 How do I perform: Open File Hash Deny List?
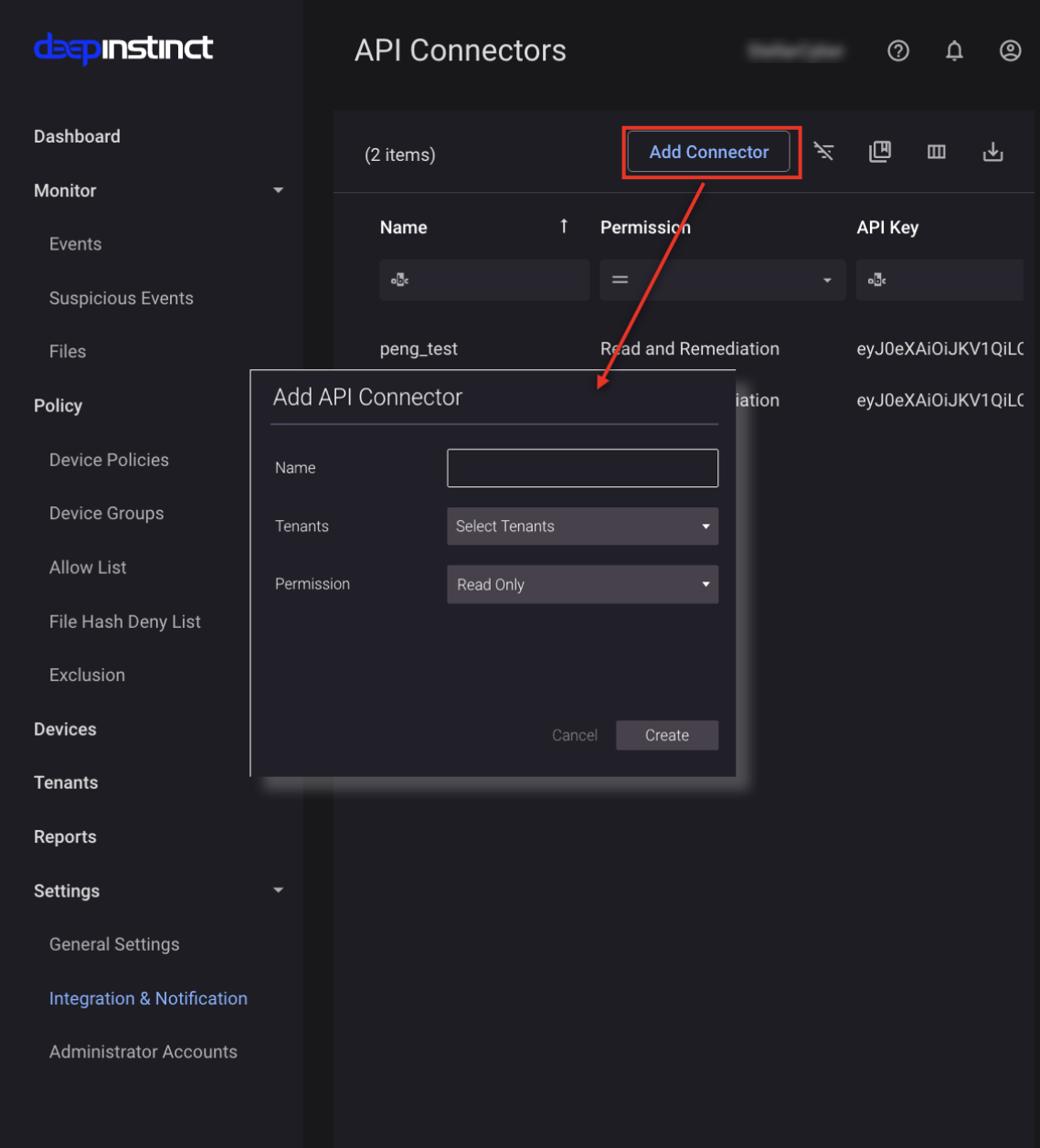pyautogui.click(x=125, y=622)
